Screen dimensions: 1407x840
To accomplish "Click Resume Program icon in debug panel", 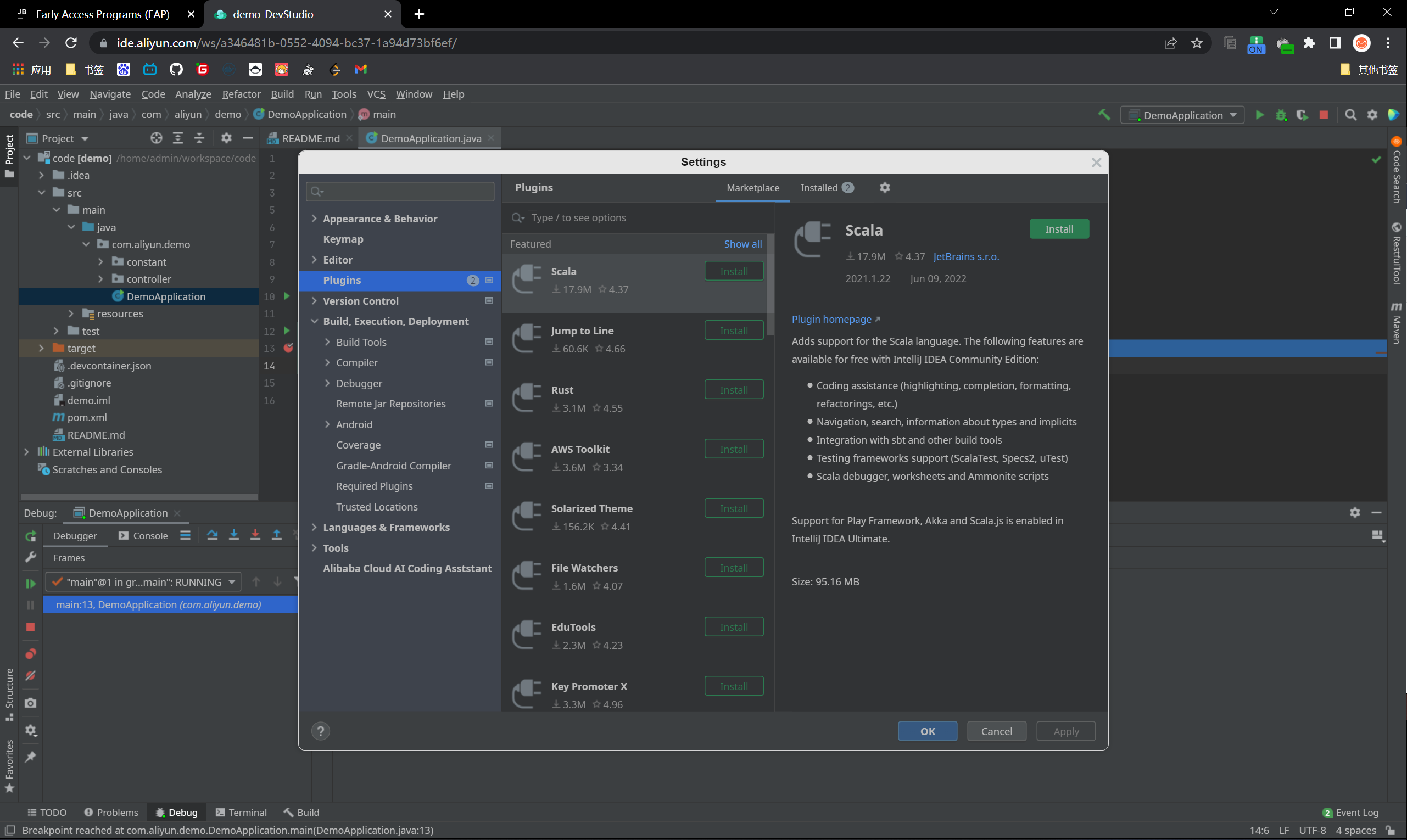I will [31, 583].
